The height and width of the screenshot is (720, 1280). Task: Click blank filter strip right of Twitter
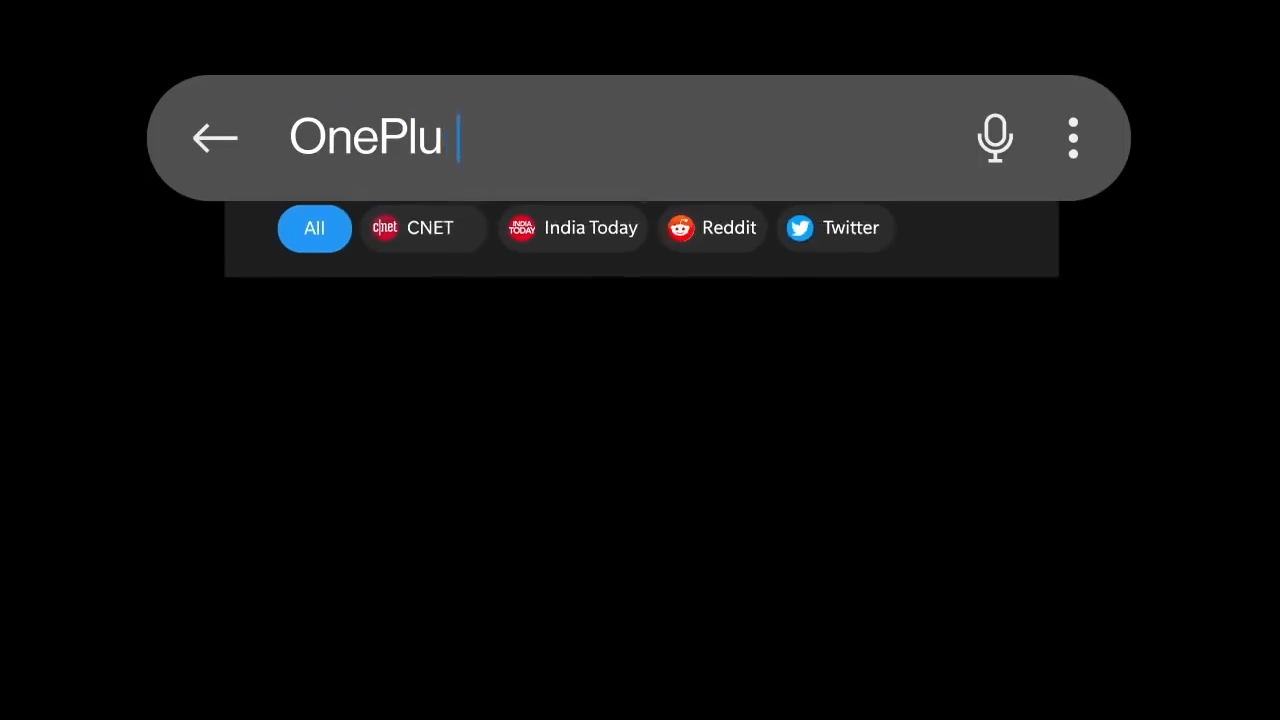pyautogui.click(x=975, y=238)
